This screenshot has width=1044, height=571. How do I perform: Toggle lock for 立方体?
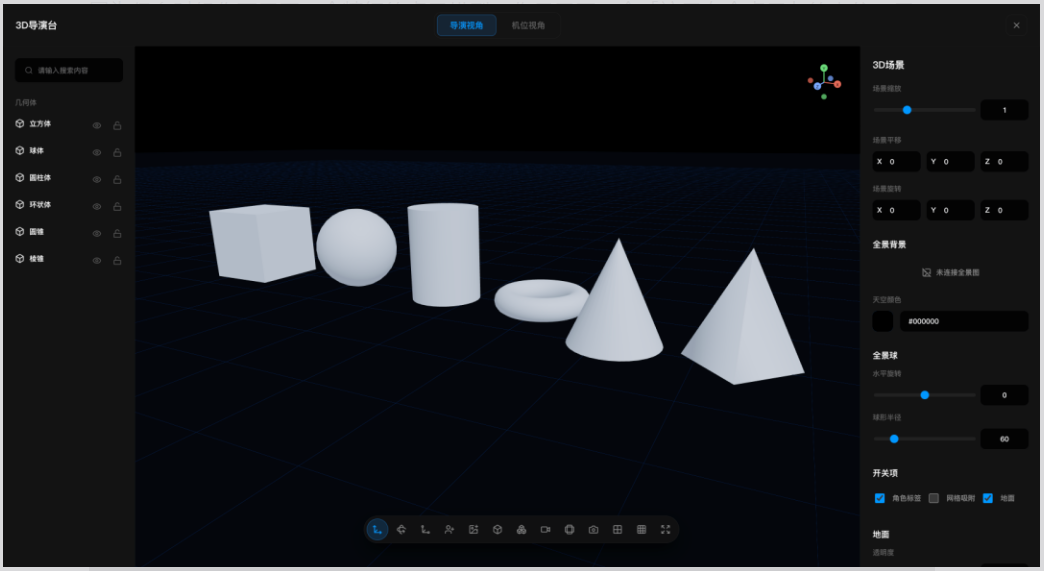(117, 125)
